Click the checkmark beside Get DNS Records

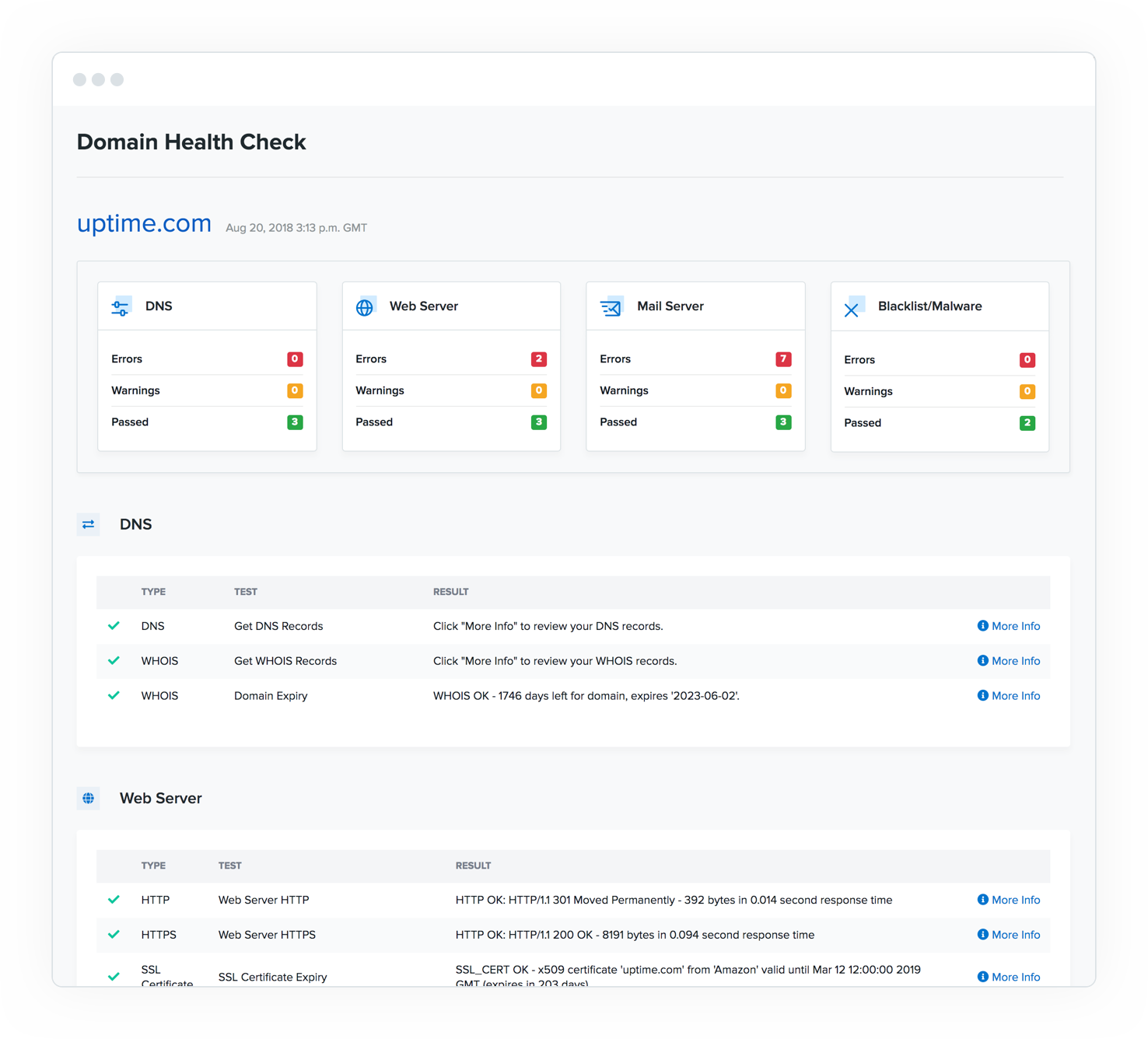coord(114,626)
